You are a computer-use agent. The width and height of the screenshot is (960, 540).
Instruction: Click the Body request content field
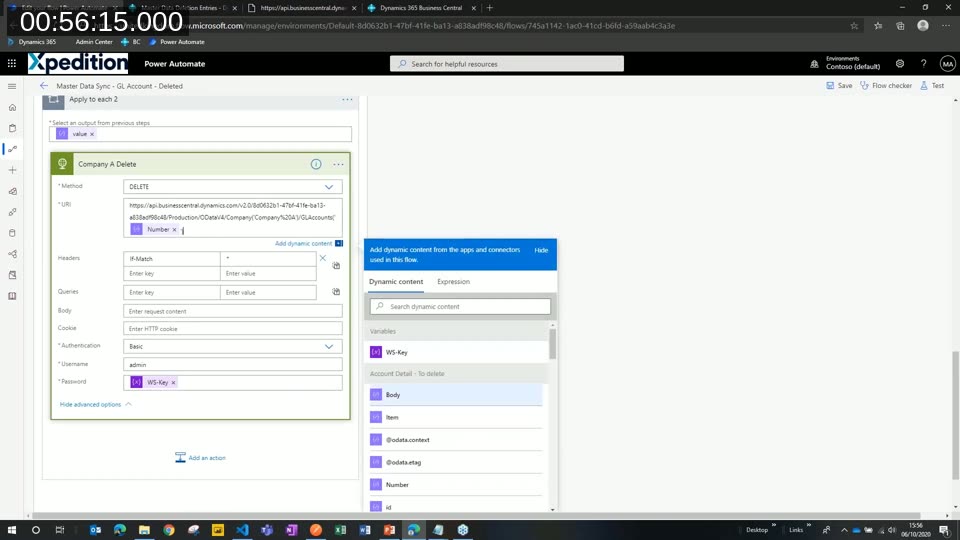tap(233, 312)
